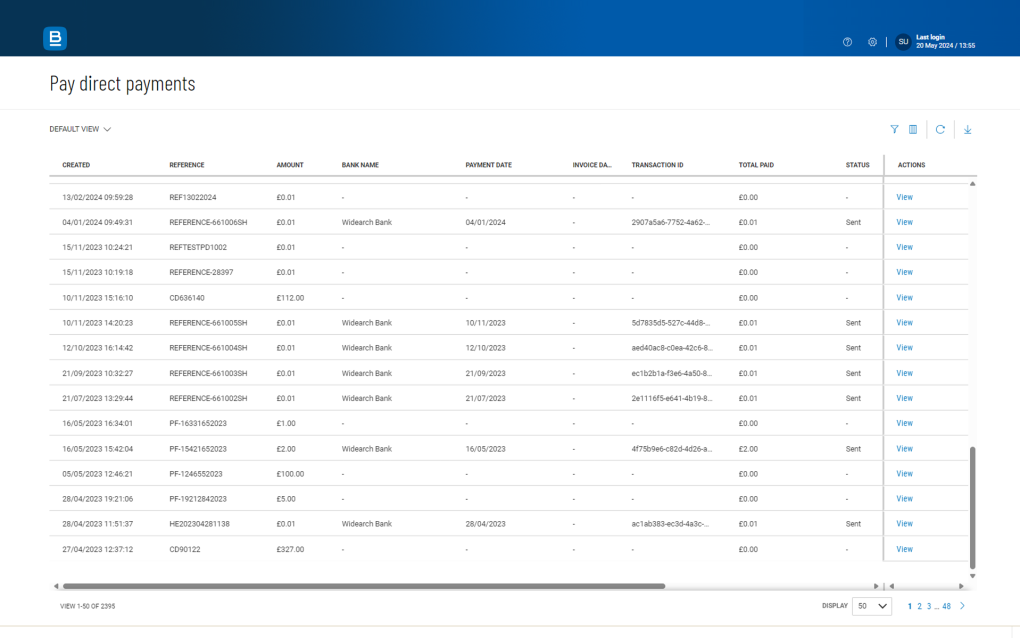Click the SU user avatar
Viewport: 1020px width, 638px height.
(x=903, y=42)
